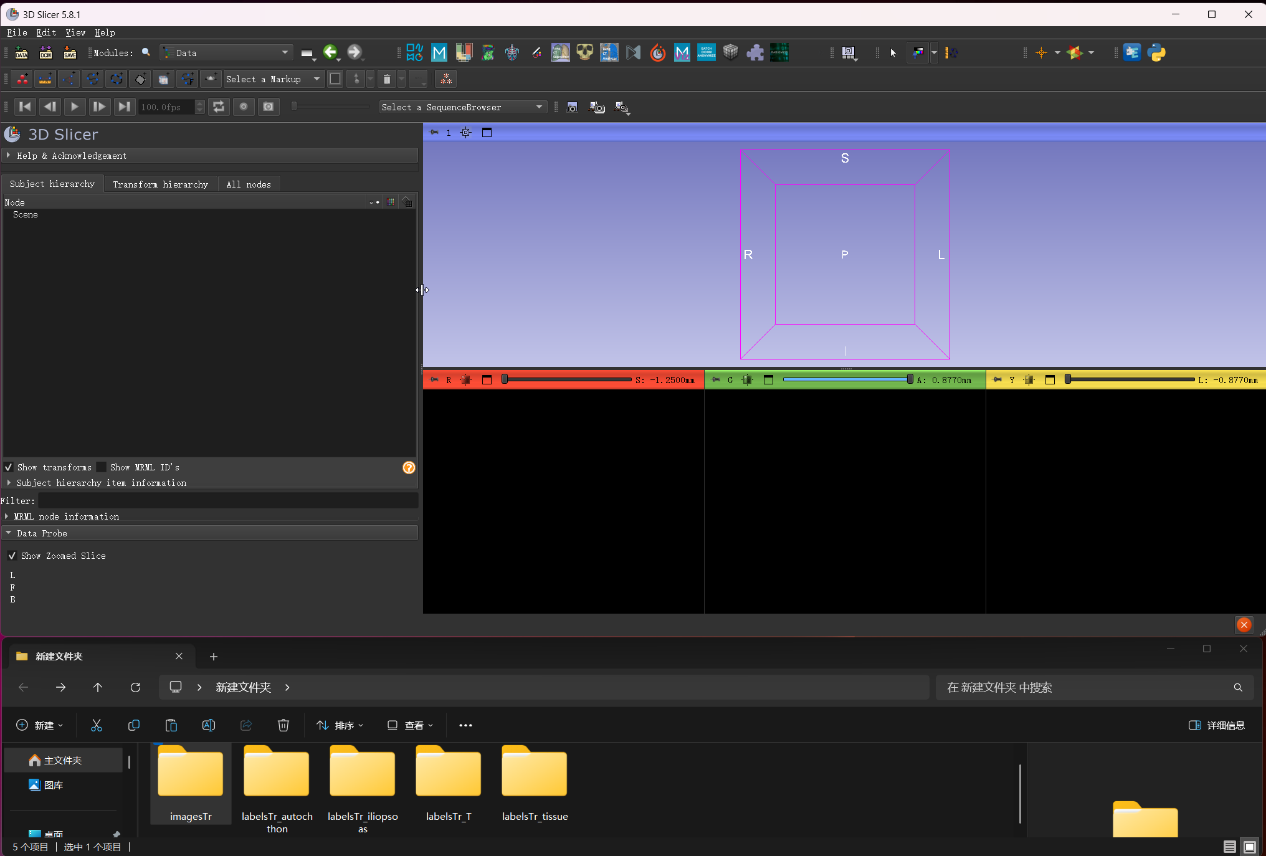
Task: Enable Show MRML ID's checkbox
Action: tap(101, 467)
